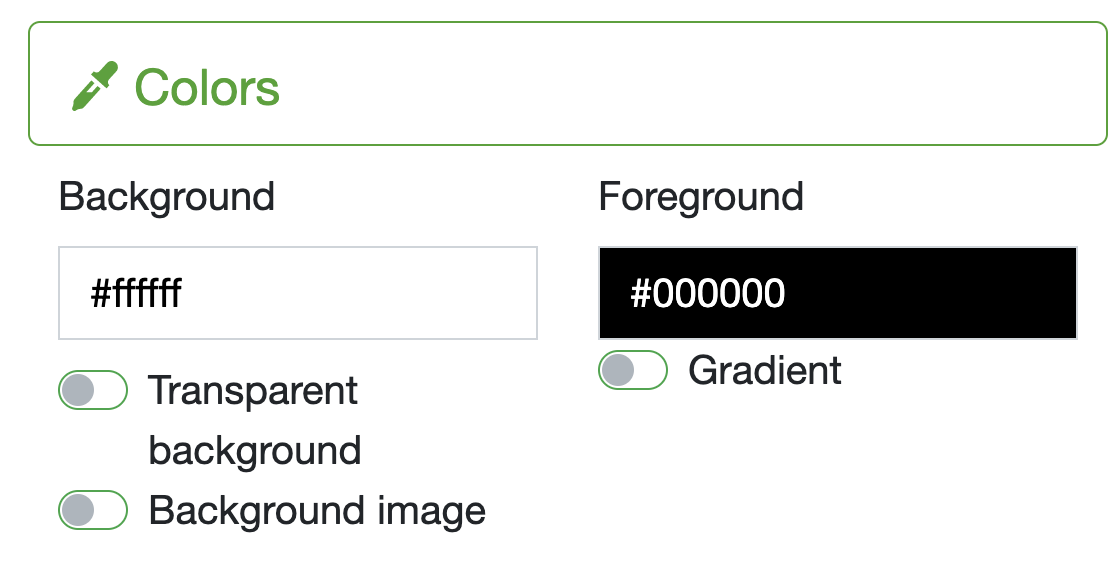Screen dimensions: 1120x578
Task: Click the Transparent label text
Action: click(253, 390)
